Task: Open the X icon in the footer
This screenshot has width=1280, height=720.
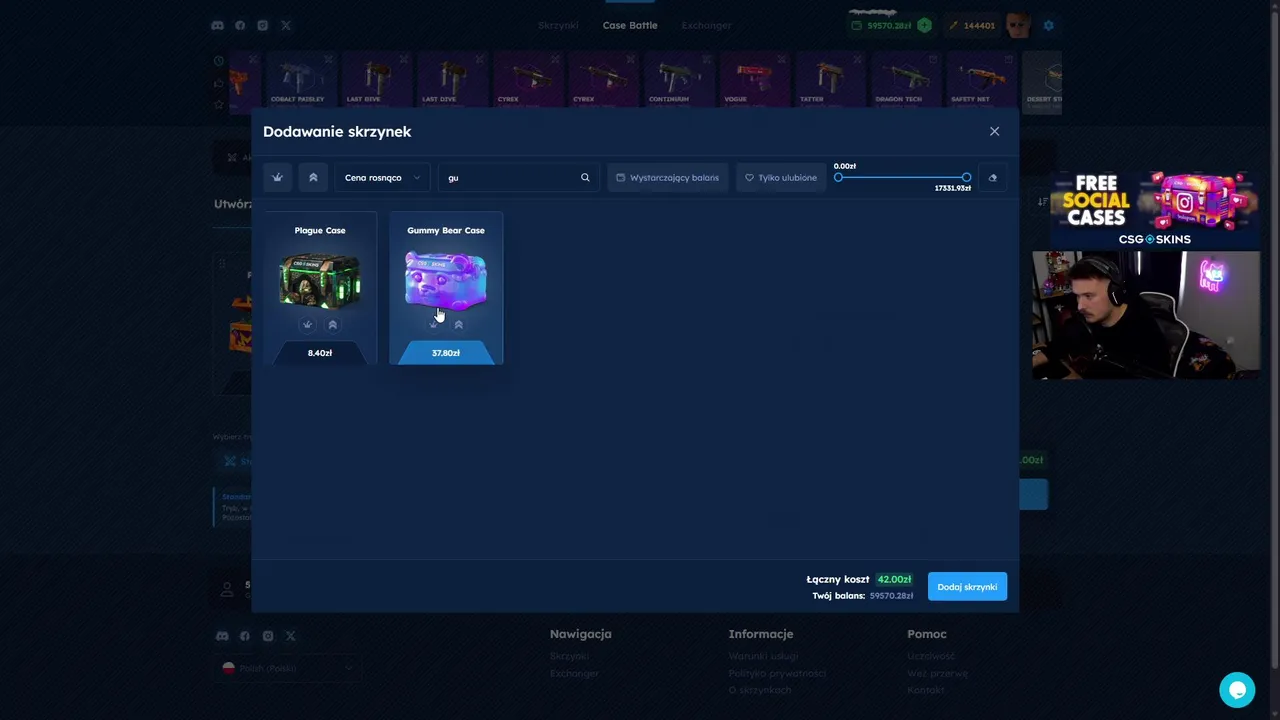Action: pyautogui.click(x=290, y=636)
